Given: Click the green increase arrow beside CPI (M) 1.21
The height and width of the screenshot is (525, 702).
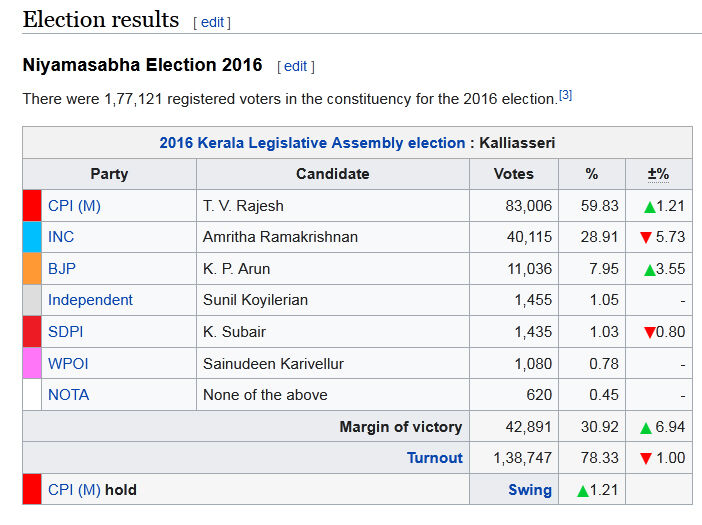Looking at the screenshot, I should [649, 207].
